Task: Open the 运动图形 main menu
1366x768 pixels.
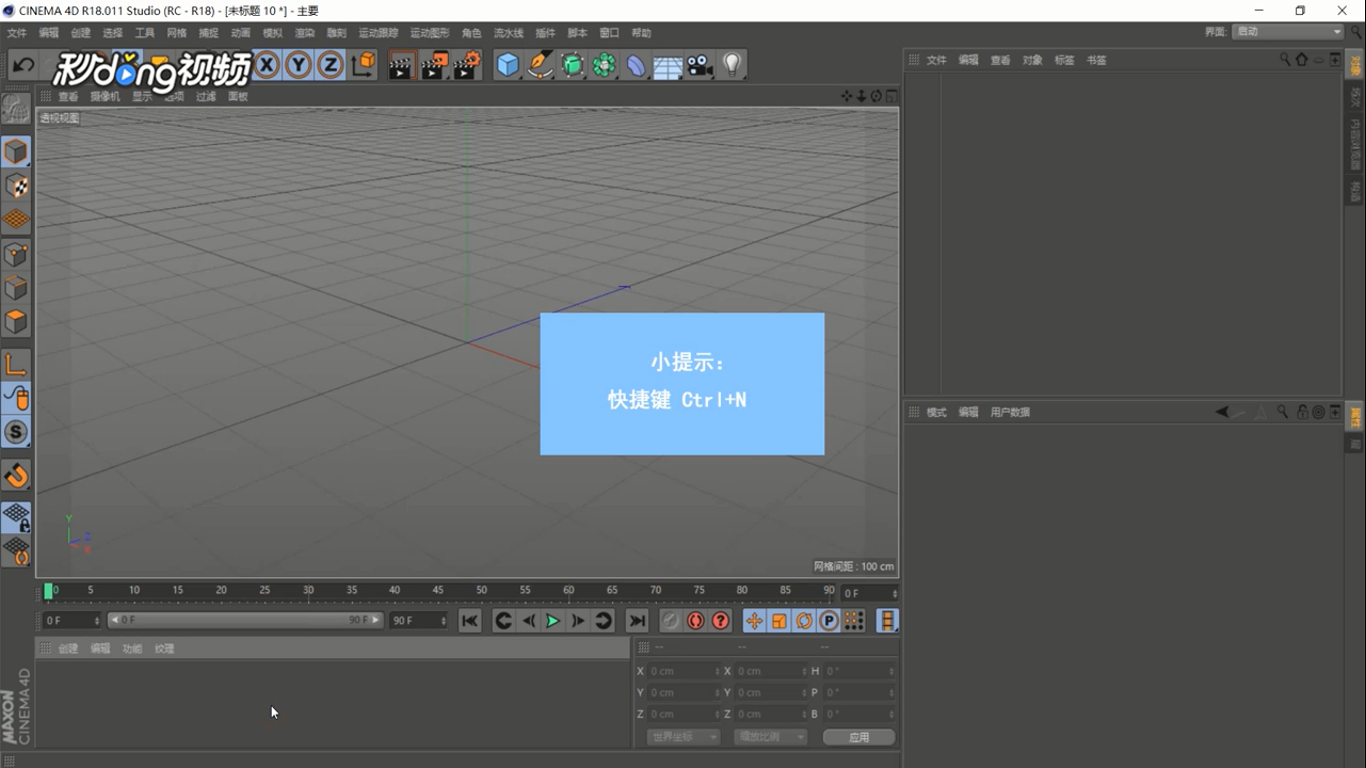Action: [430, 33]
